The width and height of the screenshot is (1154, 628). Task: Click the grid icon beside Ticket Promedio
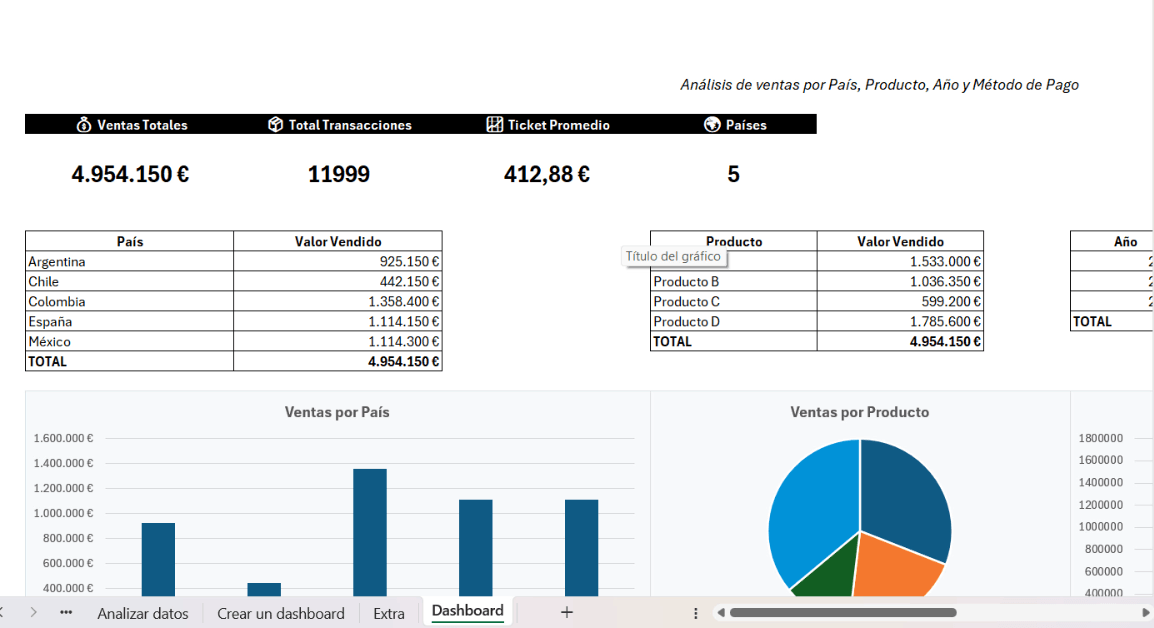pos(495,124)
